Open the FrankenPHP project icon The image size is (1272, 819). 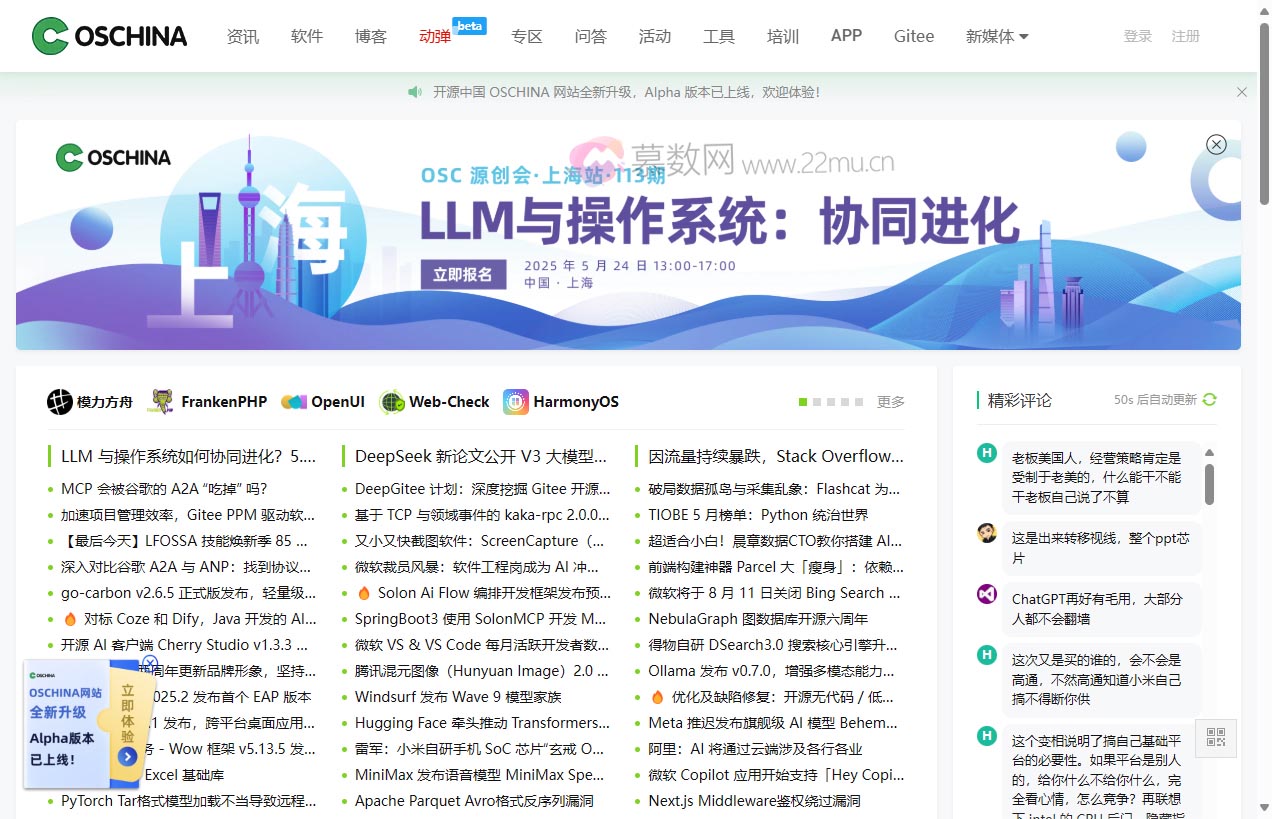(x=161, y=402)
